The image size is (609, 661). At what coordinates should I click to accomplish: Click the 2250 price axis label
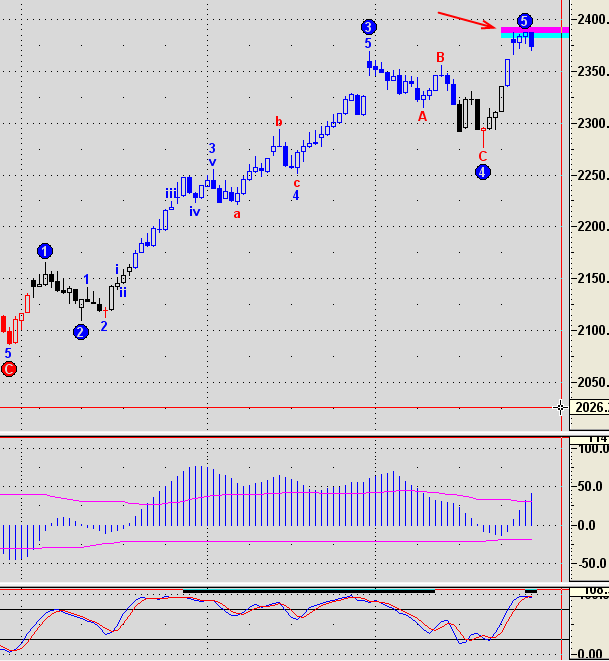593,175
